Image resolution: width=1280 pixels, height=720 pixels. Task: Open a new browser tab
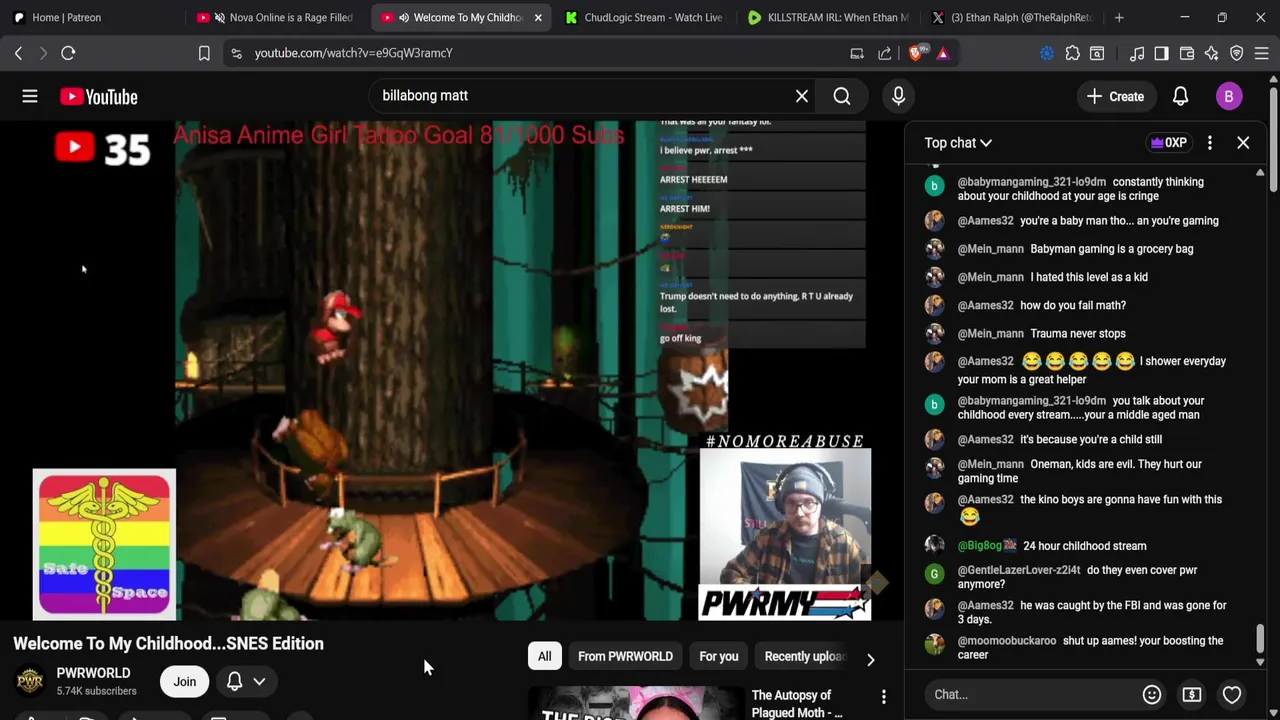click(x=1119, y=17)
